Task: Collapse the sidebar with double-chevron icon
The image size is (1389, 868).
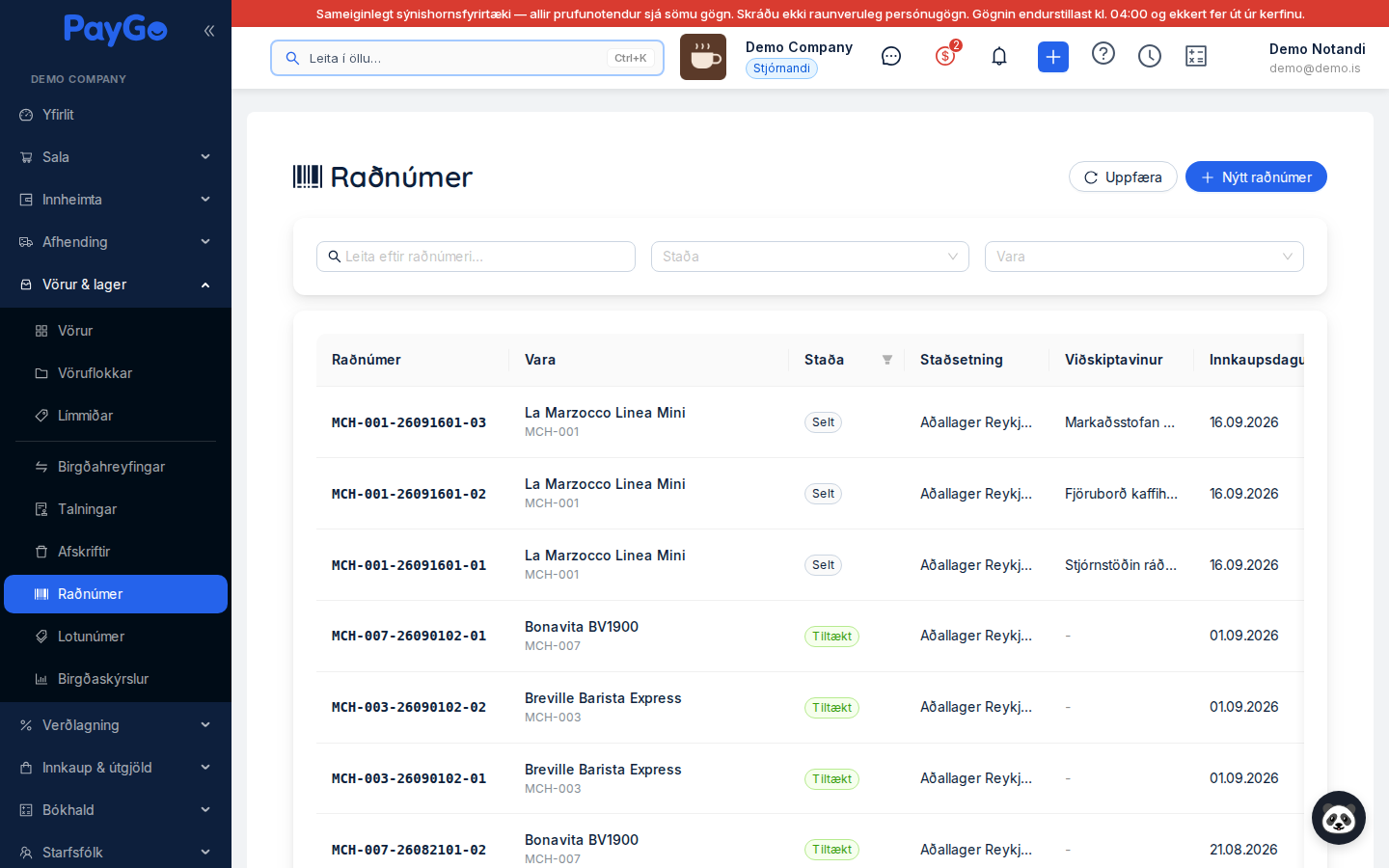Action: (x=209, y=31)
